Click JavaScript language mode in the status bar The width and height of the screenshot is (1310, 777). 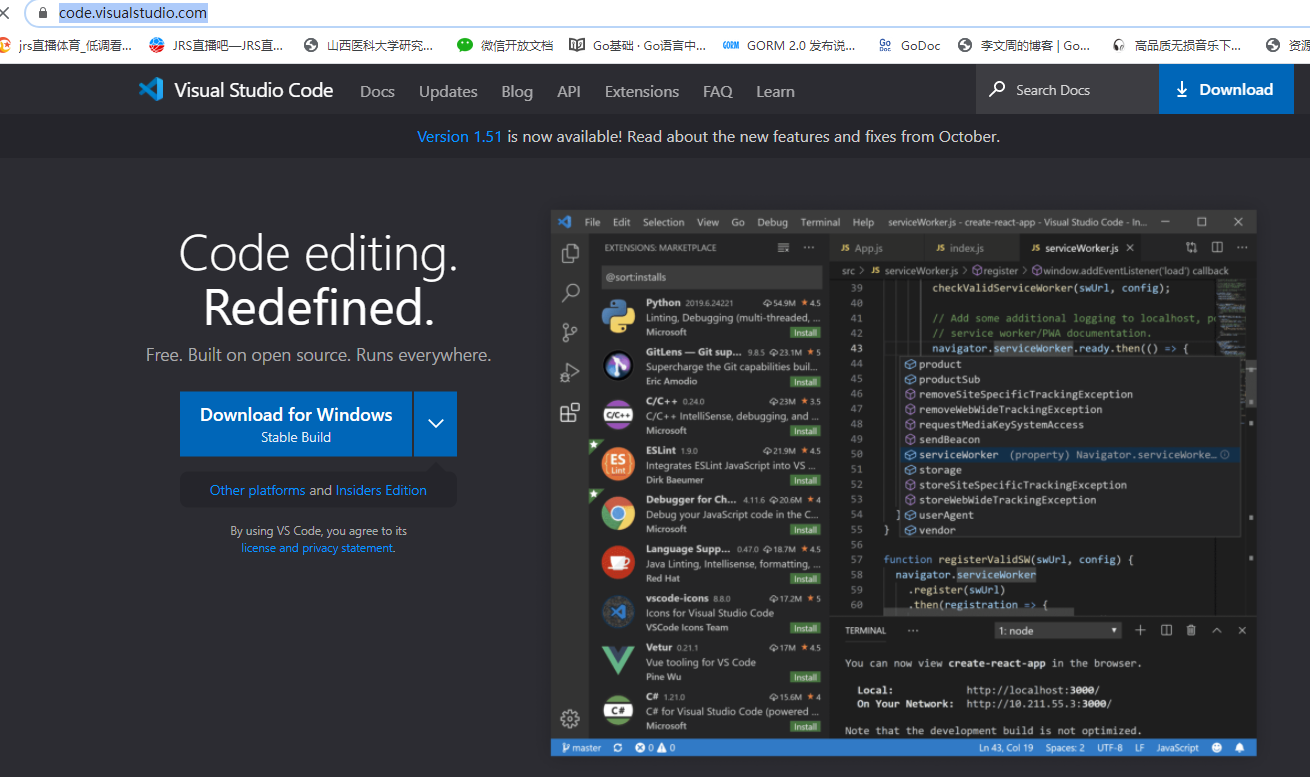(x=1178, y=748)
